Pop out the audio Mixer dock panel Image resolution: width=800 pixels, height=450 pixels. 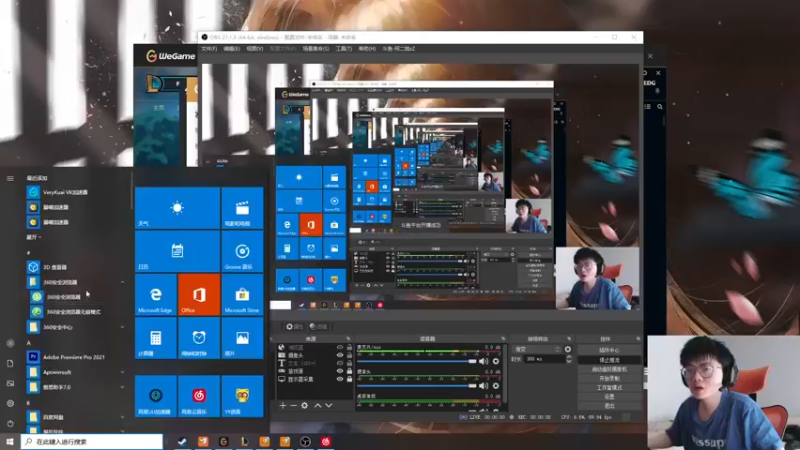(x=503, y=339)
